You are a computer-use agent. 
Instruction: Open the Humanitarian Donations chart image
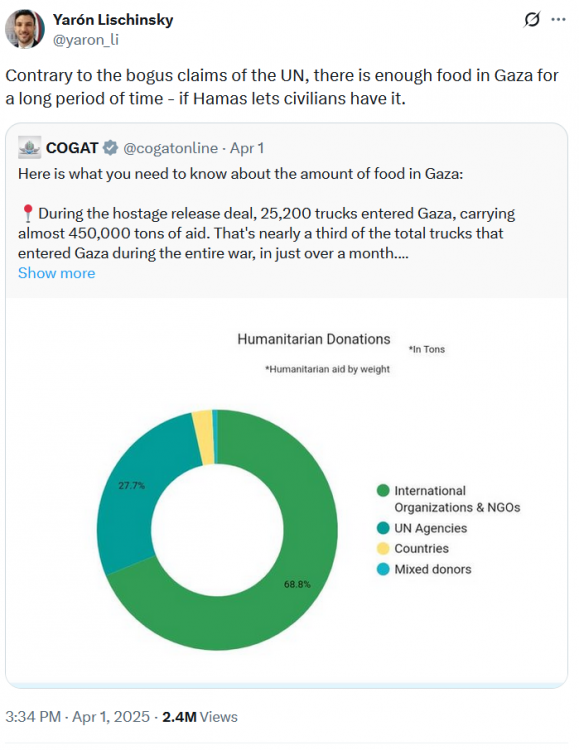click(x=287, y=492)
